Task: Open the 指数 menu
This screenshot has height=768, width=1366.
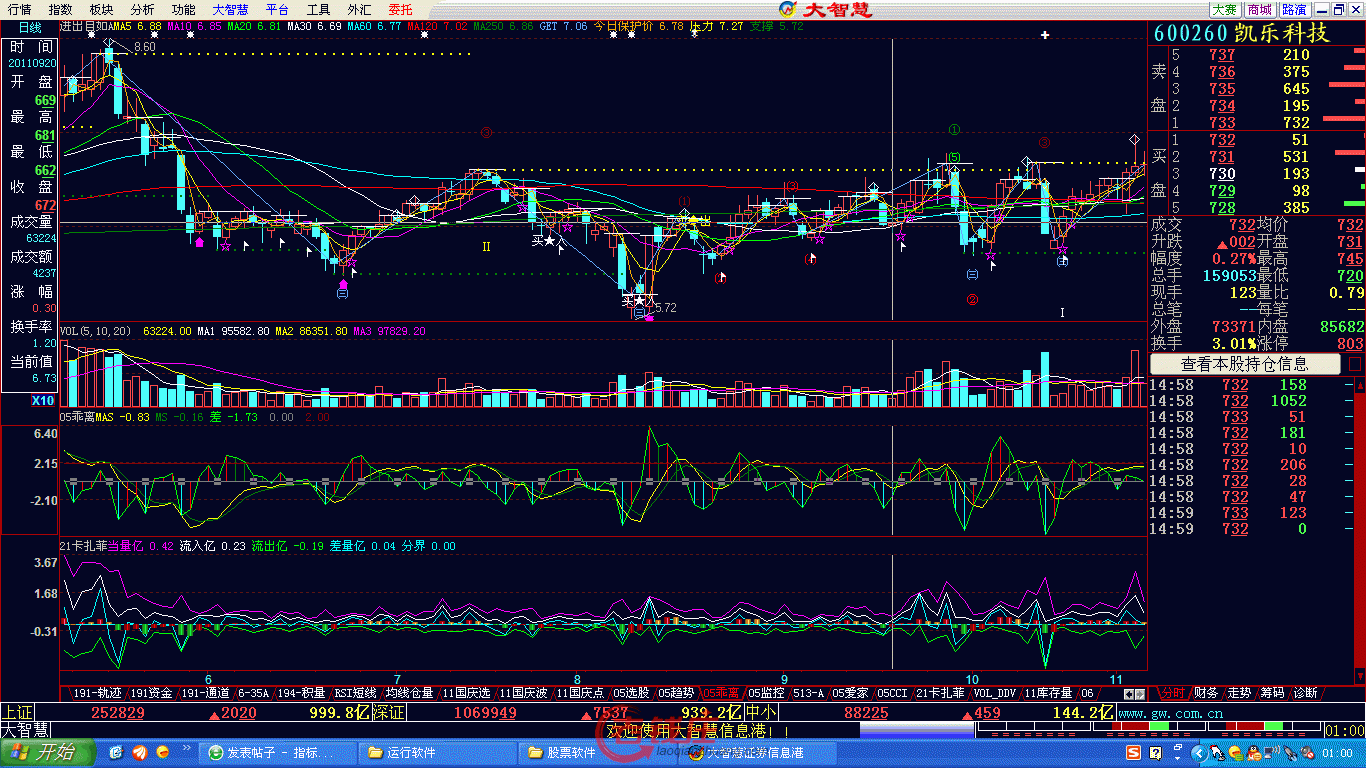Action: click(x=61, y=9)
